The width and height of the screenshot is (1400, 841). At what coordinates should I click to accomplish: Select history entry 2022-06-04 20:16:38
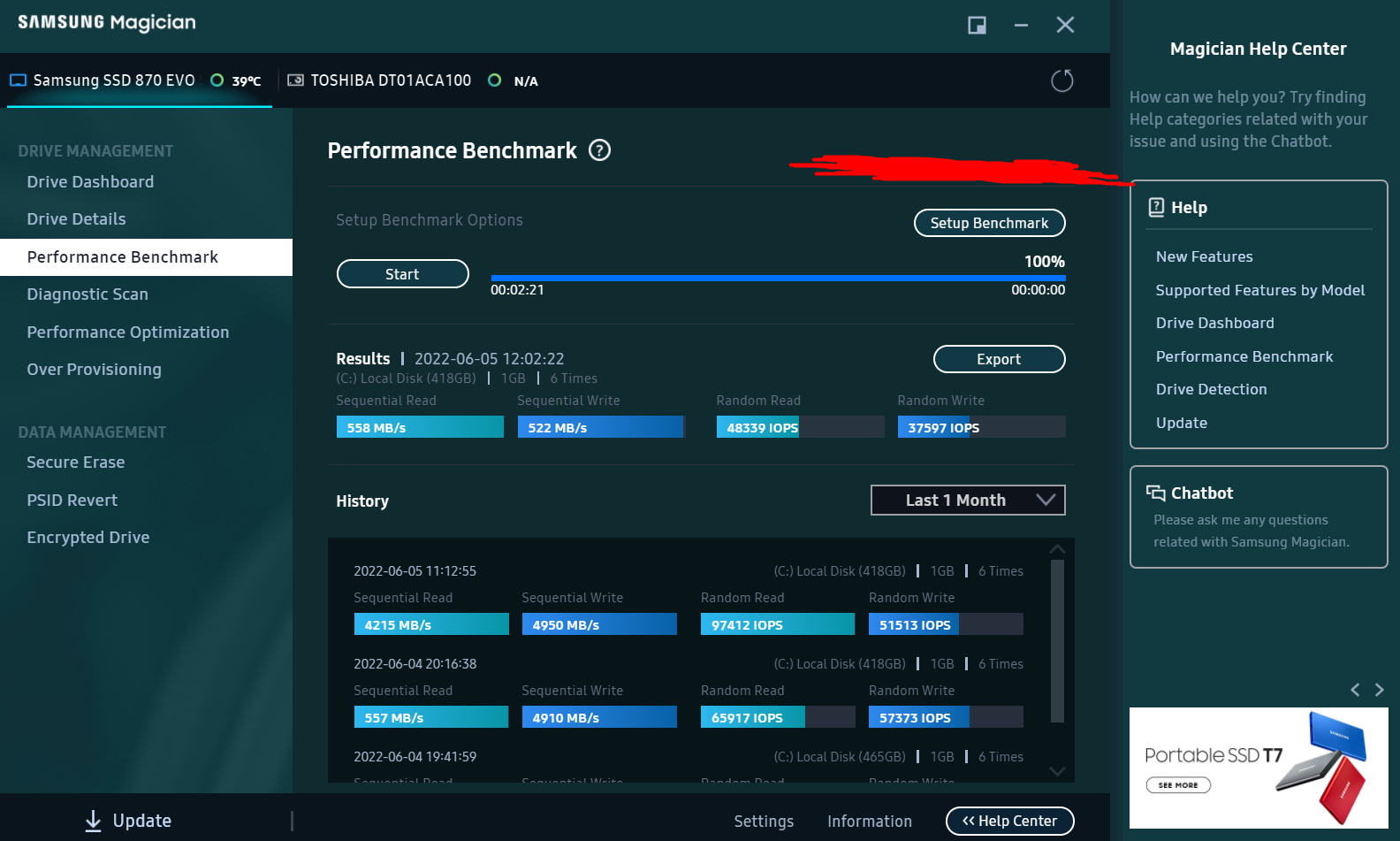[415, 664]
